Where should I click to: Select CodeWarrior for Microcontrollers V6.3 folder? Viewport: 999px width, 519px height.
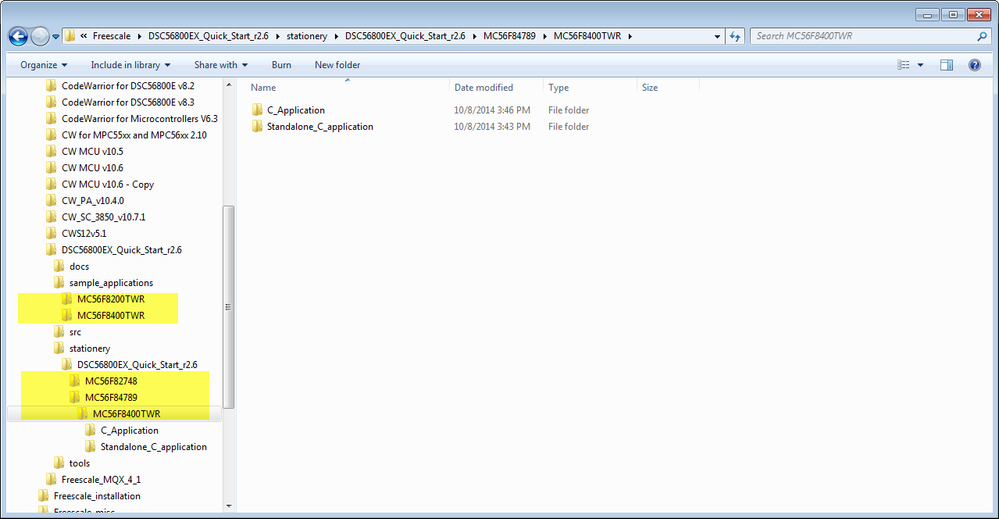click(x=140, y=118)
